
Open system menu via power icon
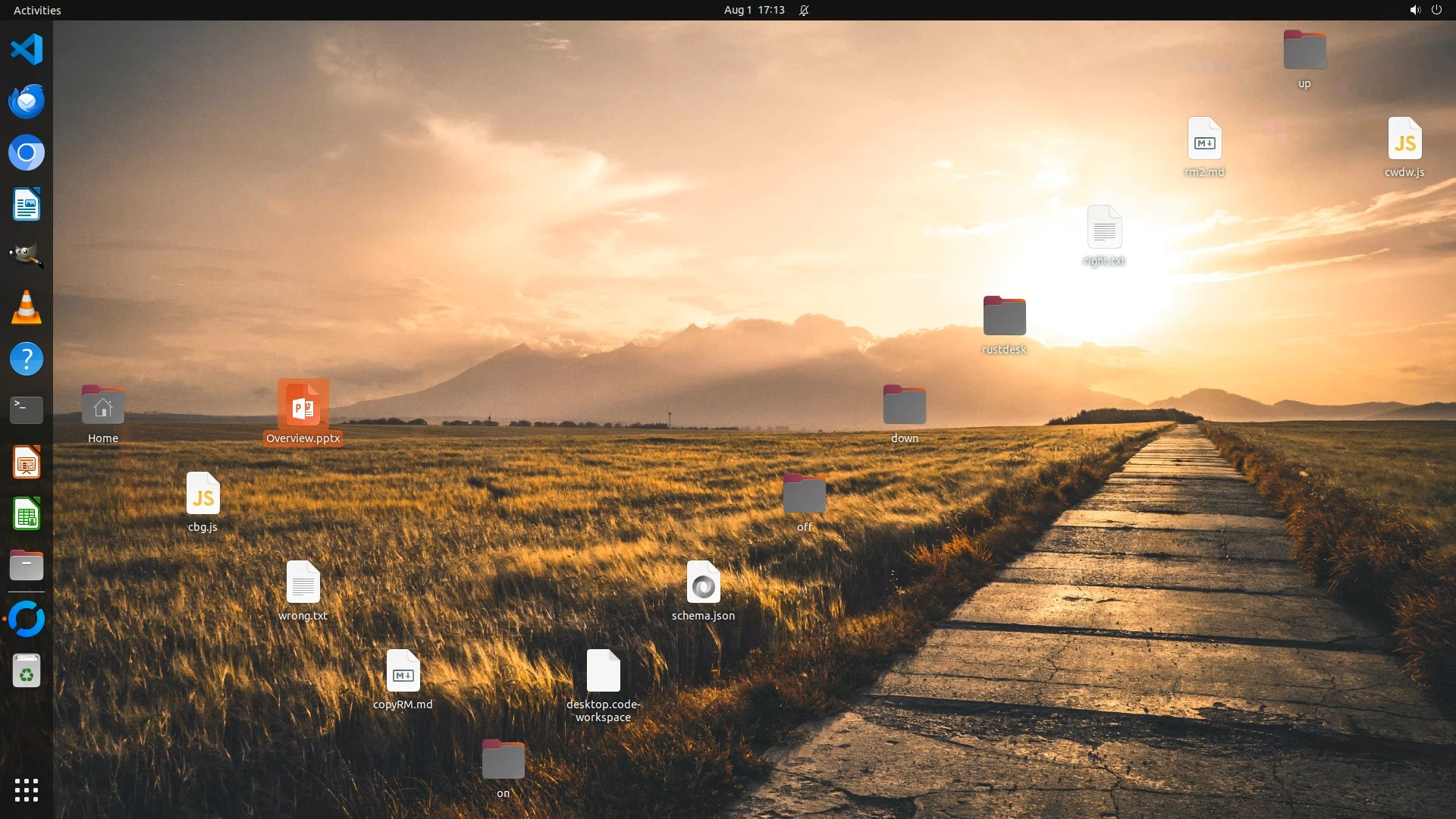click(x=1436, y=10)
